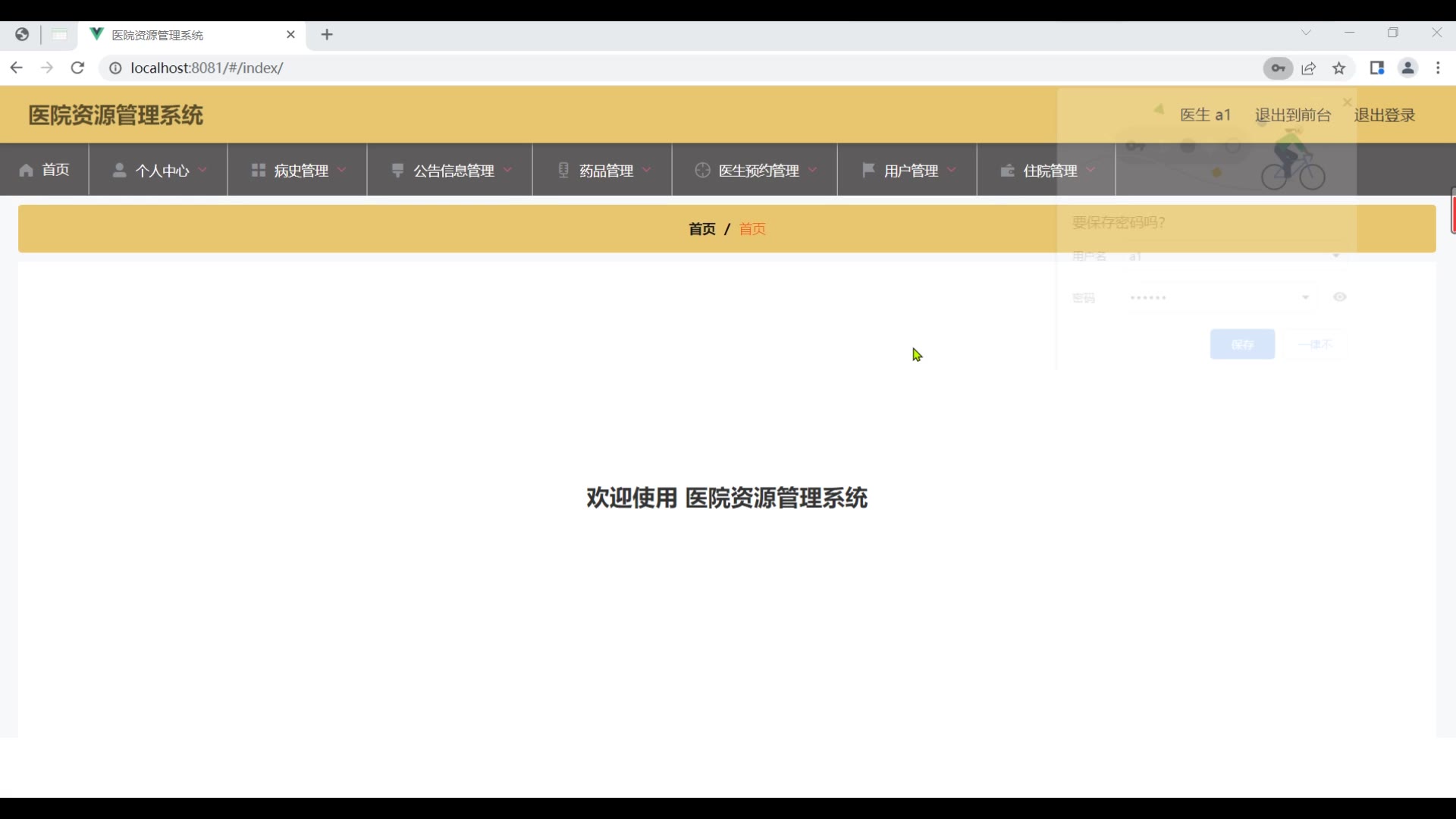Viewport: 1456px width, 819px height.
Task: Open a new browser tab
Action: [327, 35]
